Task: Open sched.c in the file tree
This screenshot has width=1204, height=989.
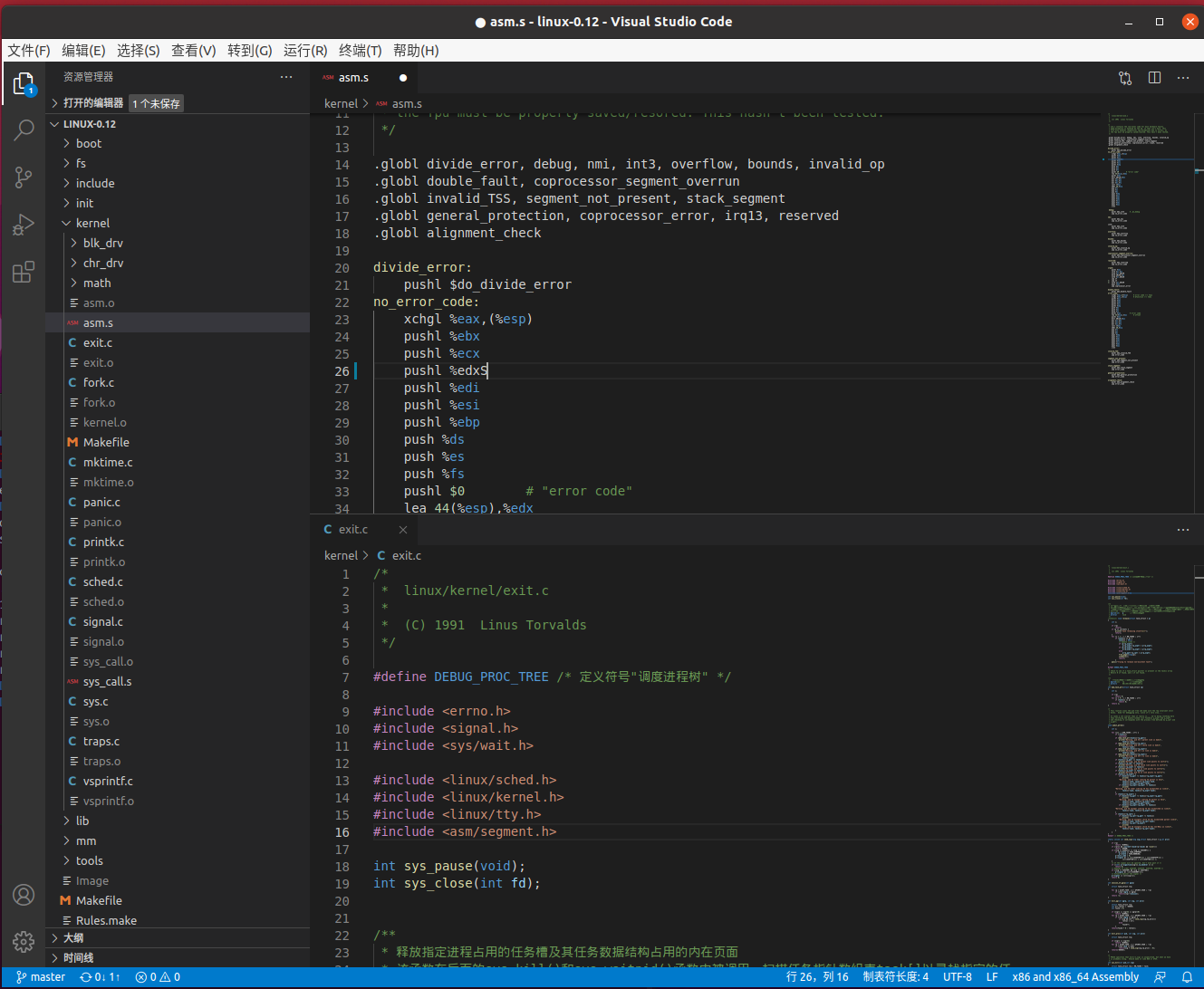Action: coord(102,581)
